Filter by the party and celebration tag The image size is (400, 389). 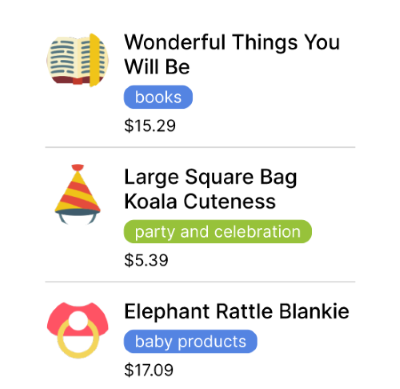[218, 232]
